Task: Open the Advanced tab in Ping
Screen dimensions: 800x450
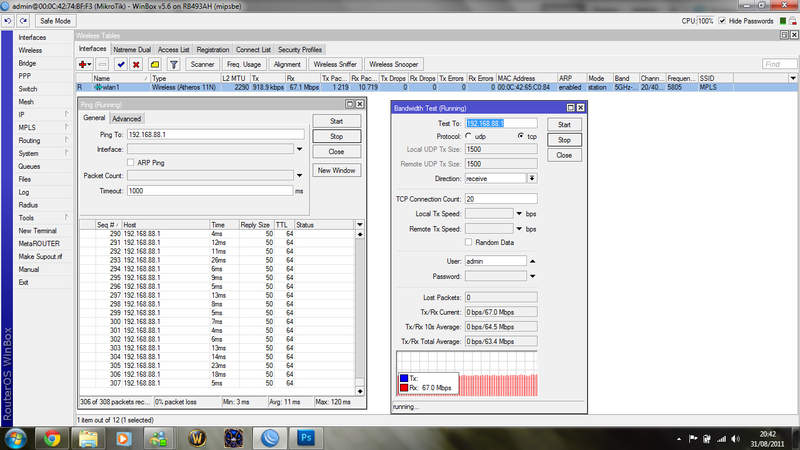Action: coord(126,119)
